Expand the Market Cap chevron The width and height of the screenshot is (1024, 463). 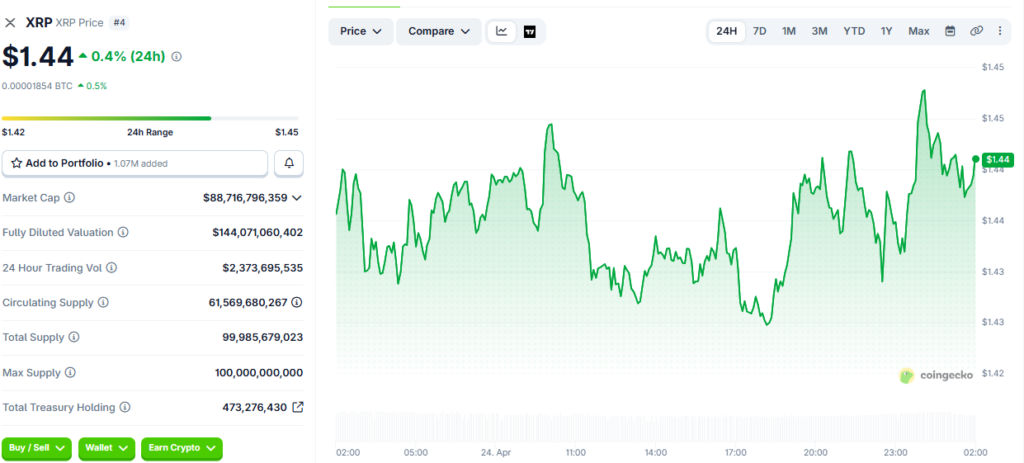[x=297, y=198]
